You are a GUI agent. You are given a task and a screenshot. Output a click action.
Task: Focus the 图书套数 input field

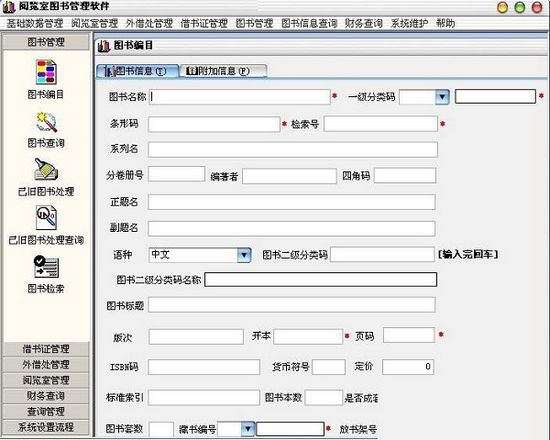click(161, 429)
